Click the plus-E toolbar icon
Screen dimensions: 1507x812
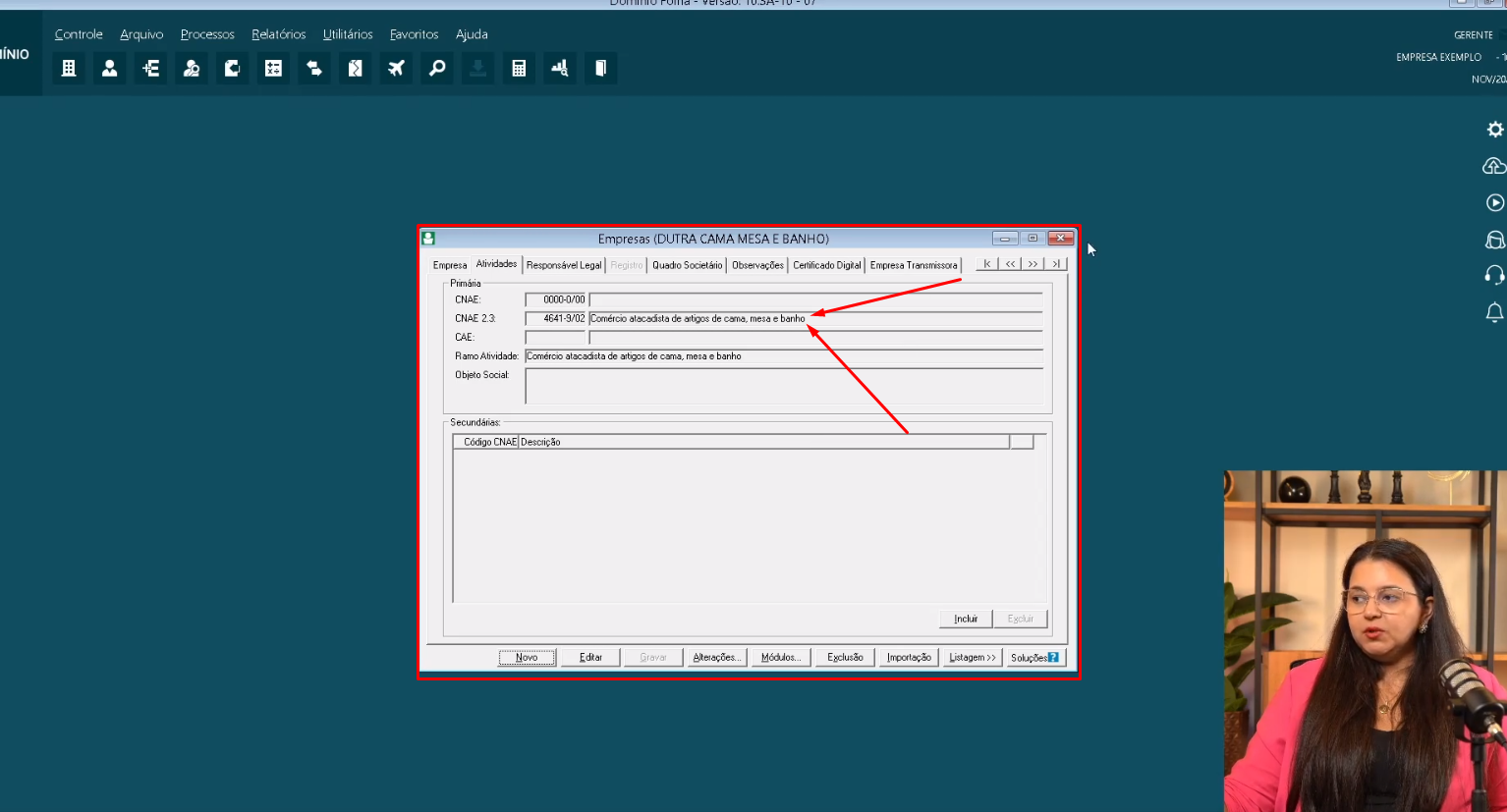click(150, 68)
